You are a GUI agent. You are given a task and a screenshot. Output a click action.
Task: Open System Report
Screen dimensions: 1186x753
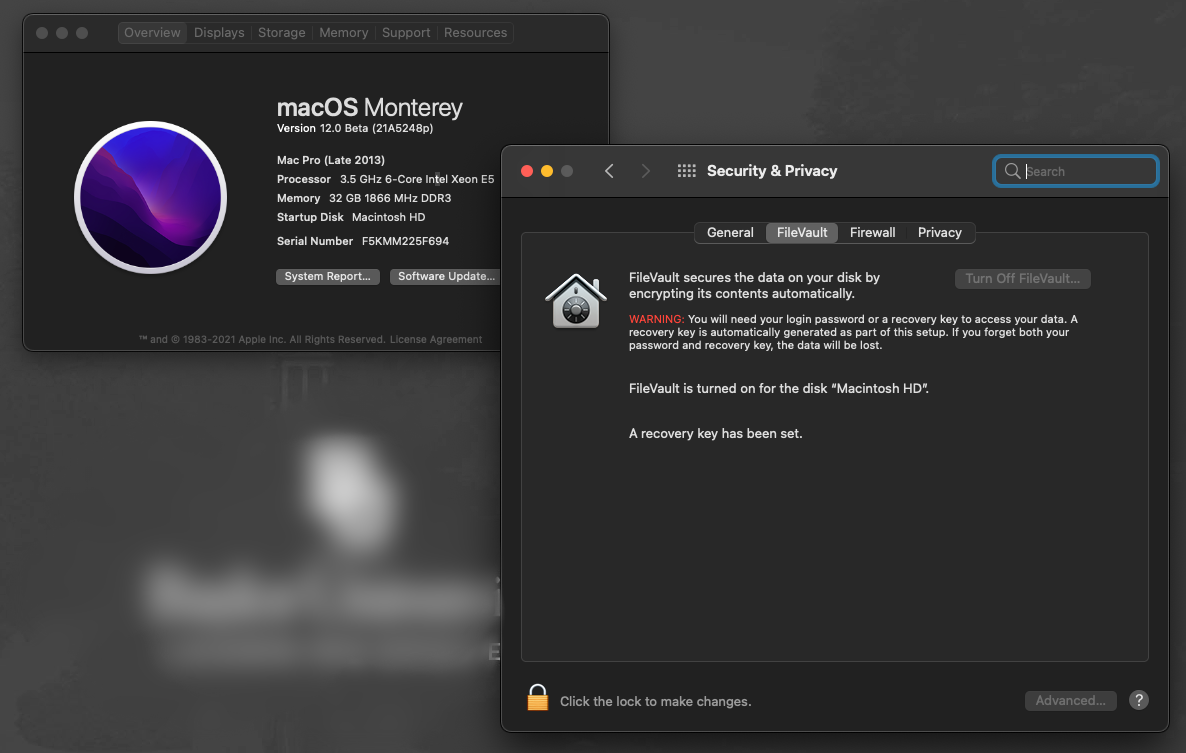328,277
